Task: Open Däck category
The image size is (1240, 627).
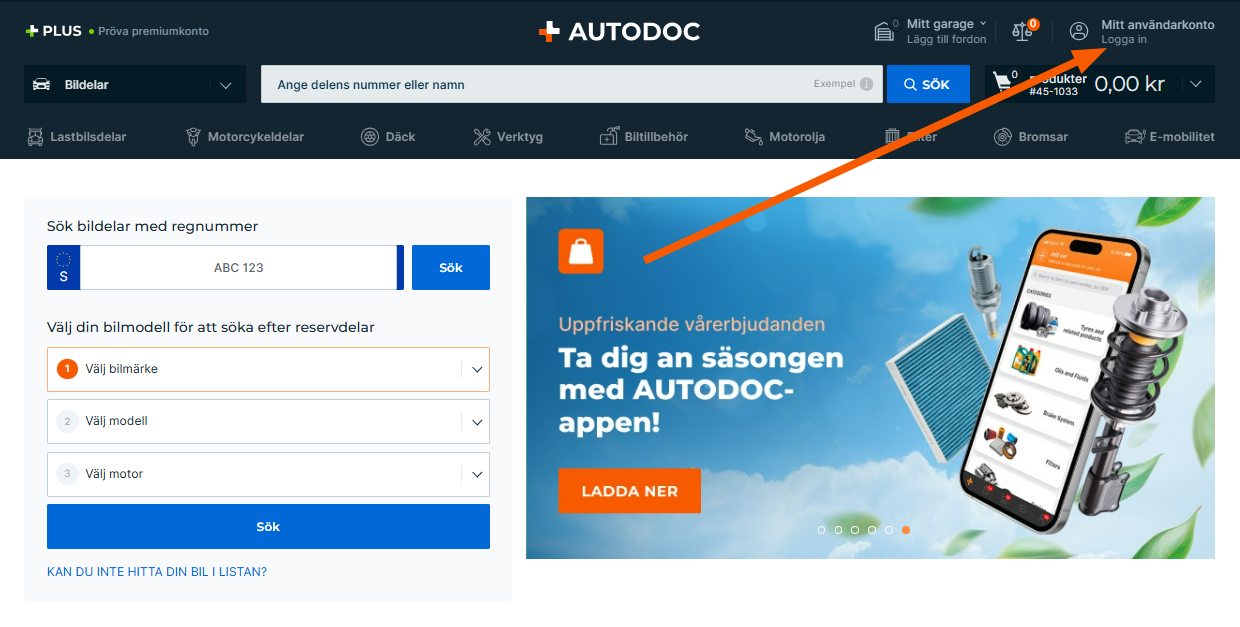Action: pyautogui.click(x=388, y=136)
